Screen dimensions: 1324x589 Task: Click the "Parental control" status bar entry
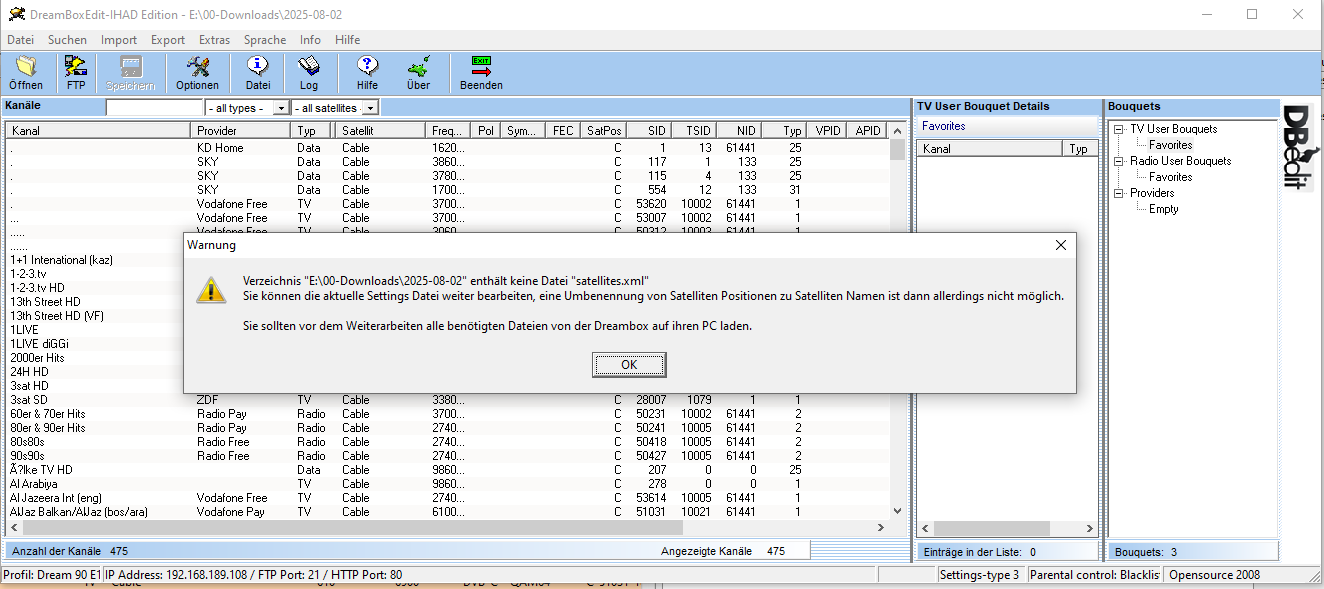pyautogui.click(x=1093, y=575)
